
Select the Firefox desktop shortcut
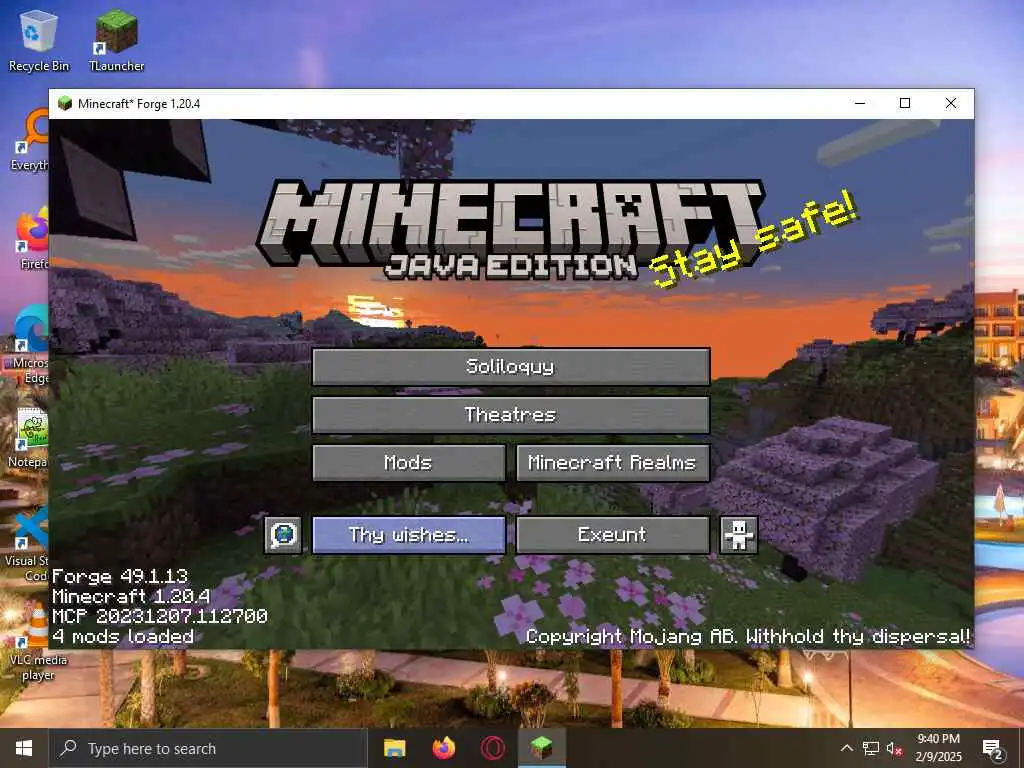[33, 238]
